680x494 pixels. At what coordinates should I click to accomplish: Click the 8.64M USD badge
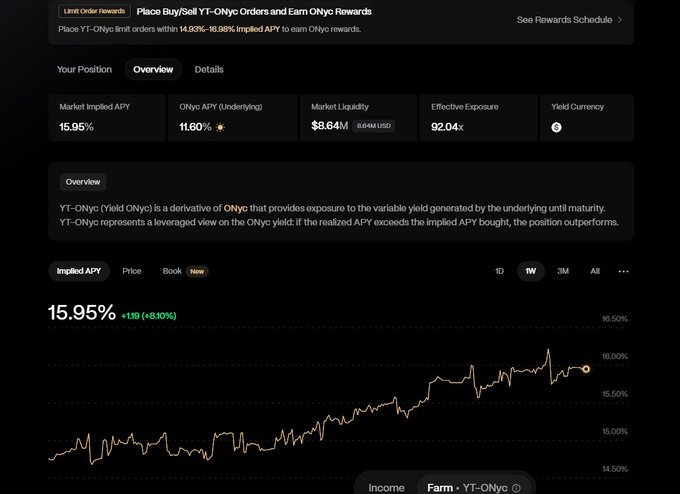tap(373, 126)
